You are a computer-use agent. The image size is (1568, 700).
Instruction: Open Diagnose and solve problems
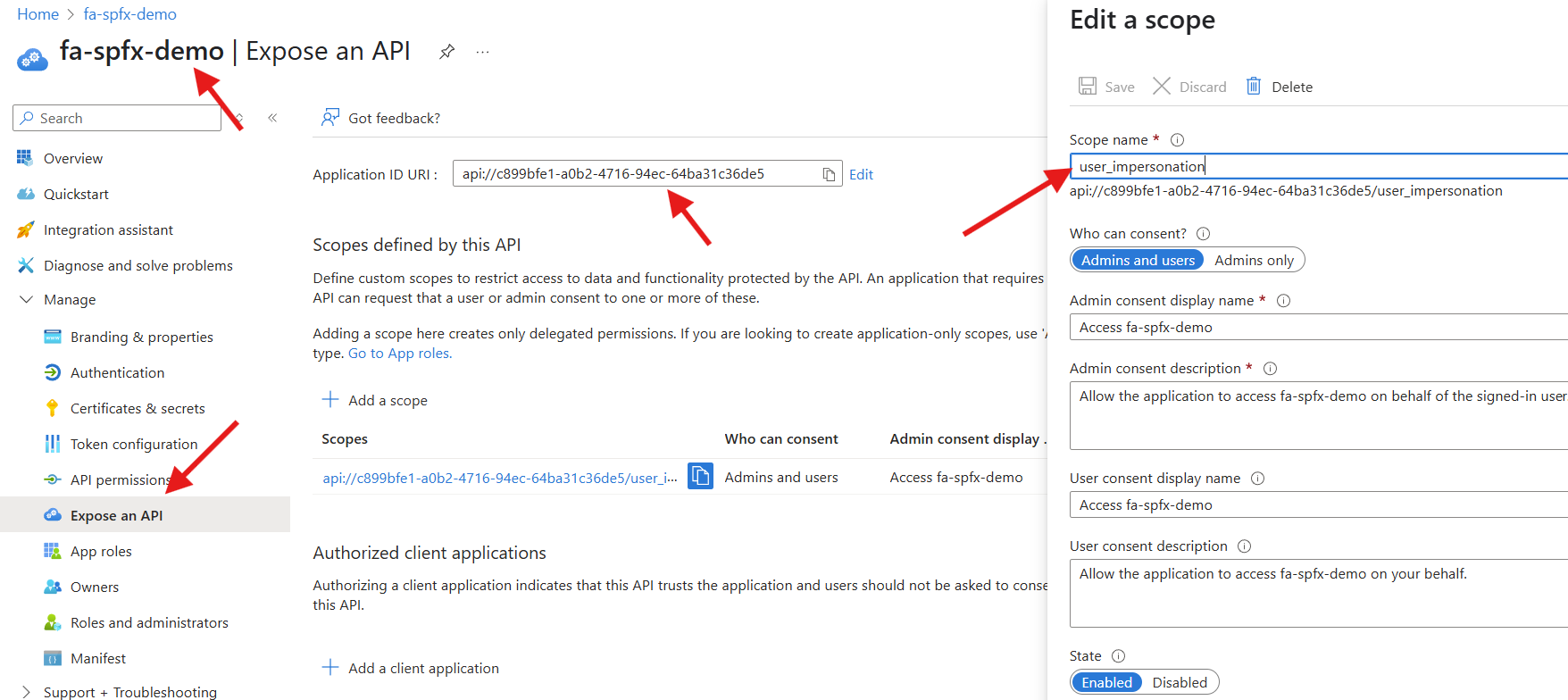138,265
